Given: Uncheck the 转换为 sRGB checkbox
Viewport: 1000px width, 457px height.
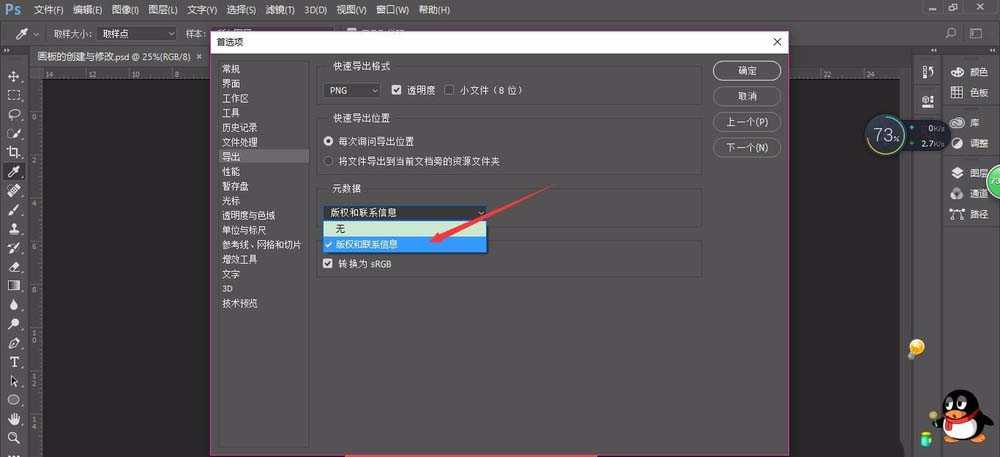Looking at the screenshot, I should coord(327,264).
